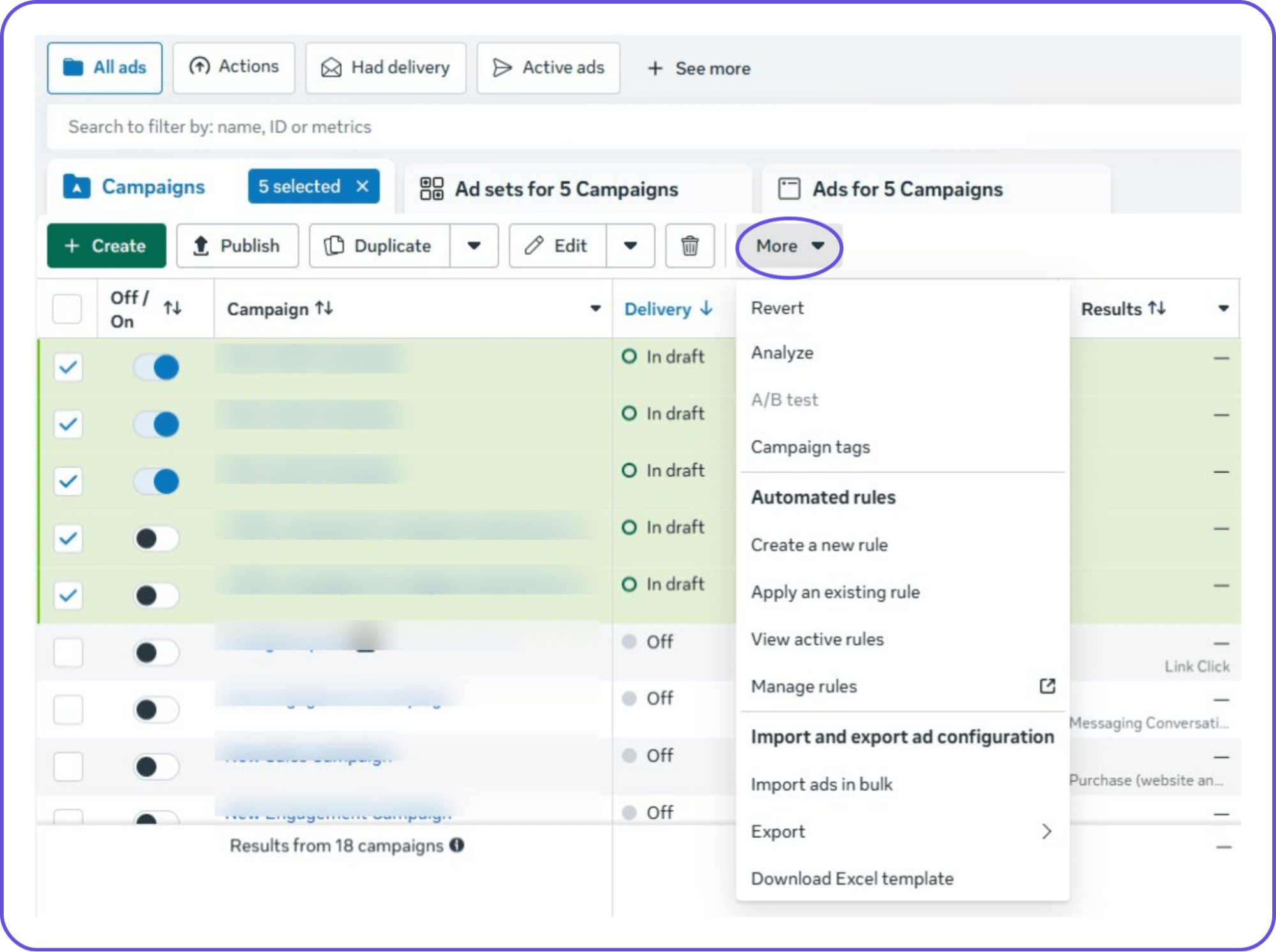Open the All ads view
The image size is (1276, 952).
[105, 68]
